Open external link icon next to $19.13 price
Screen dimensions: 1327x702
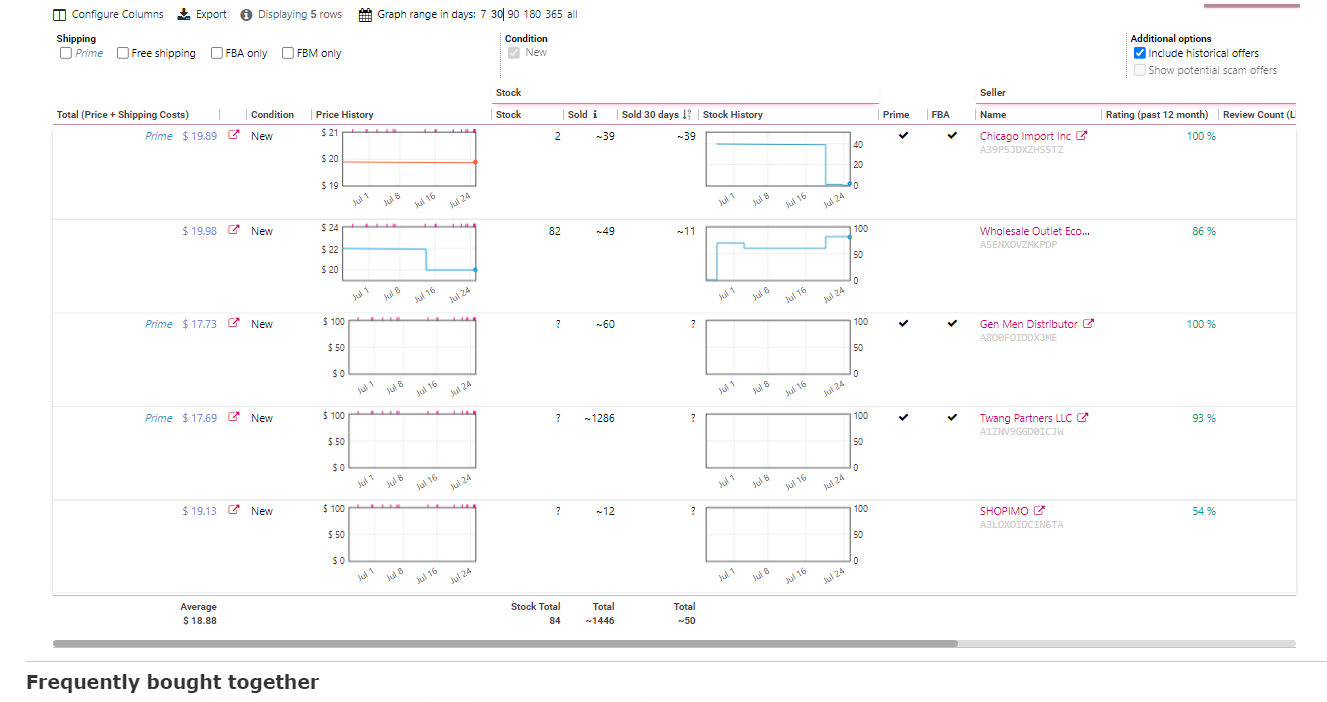tap(234, 511)
